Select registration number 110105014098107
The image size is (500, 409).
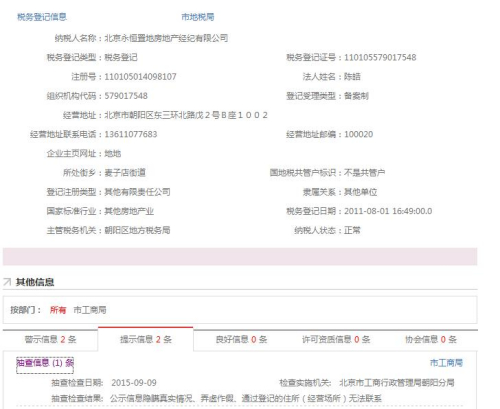pos(140,77)
